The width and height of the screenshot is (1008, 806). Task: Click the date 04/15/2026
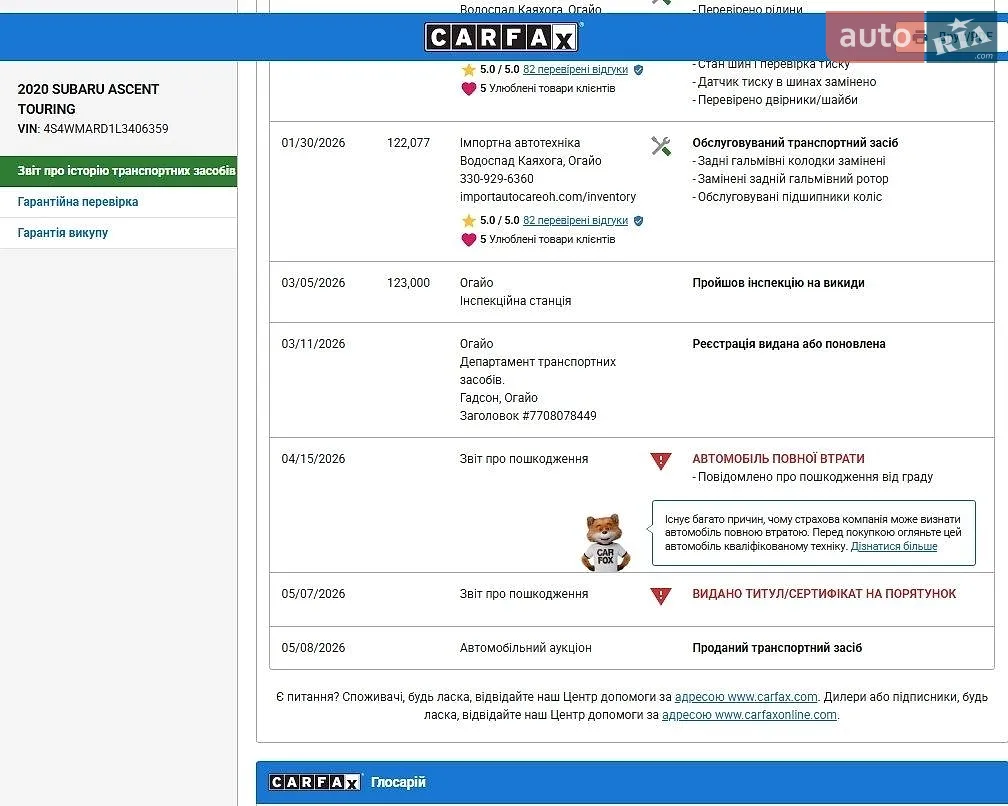pos(313,459)
